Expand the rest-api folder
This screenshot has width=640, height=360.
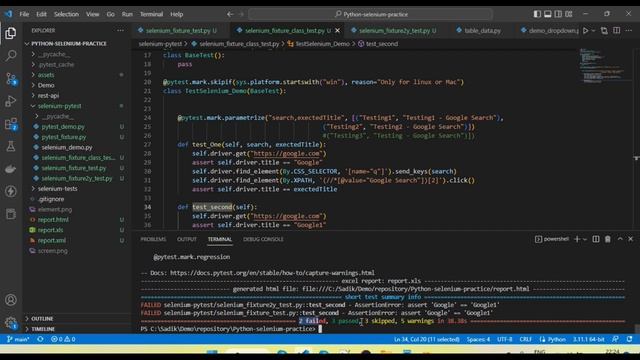[x=48, y=96]
